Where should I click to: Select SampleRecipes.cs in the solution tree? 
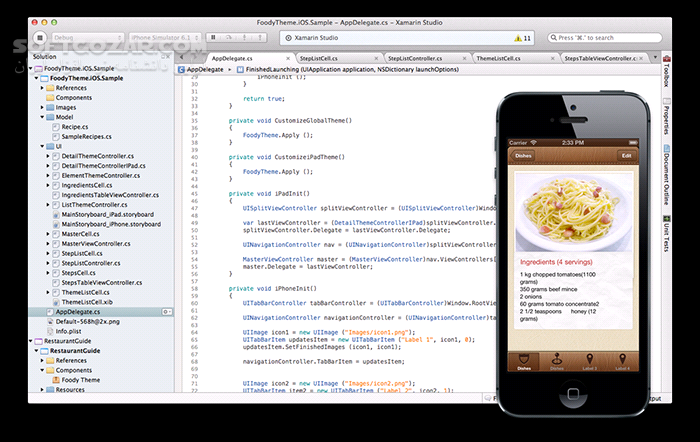click(x=87, y=137)
